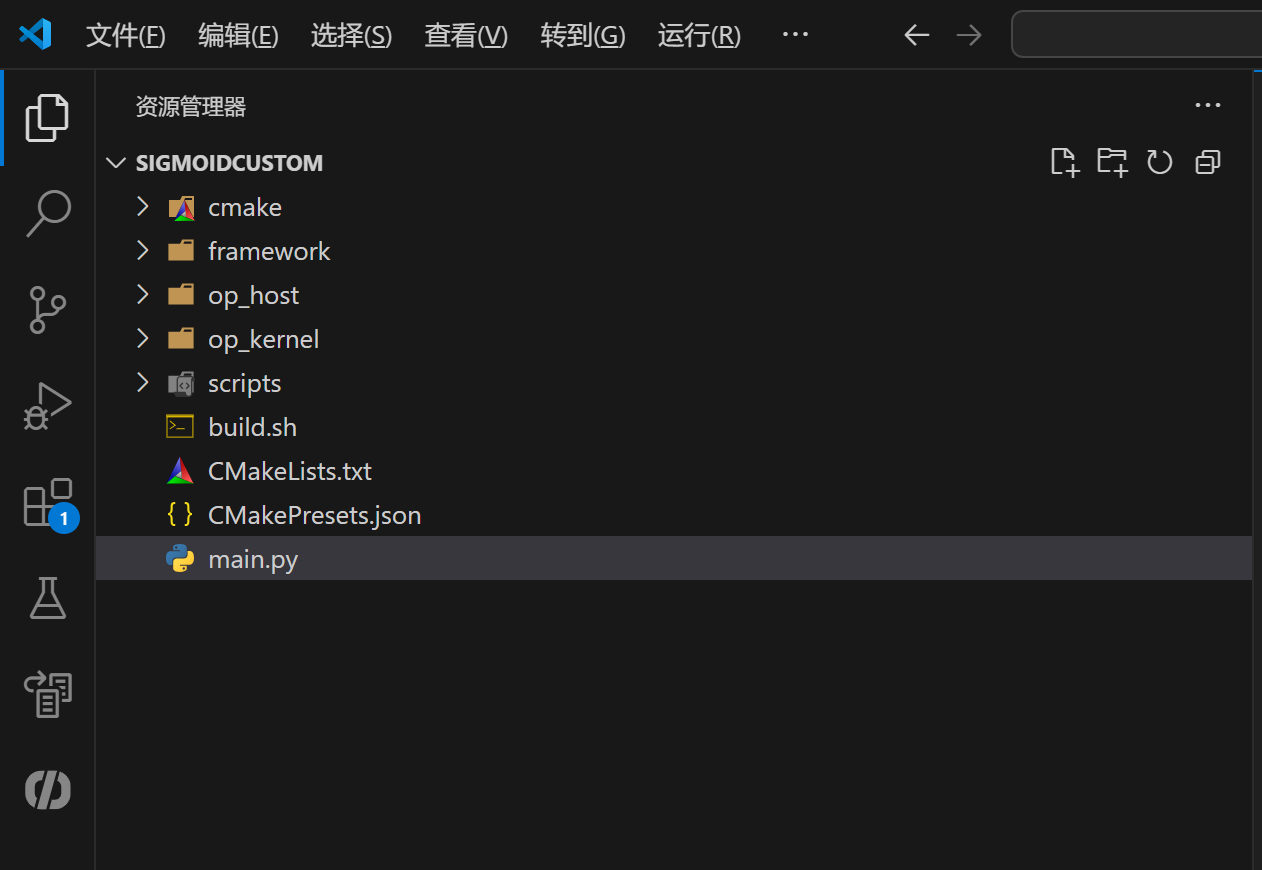Go forward with the right arrow
This screenshot has width=1262, height=870.
pos(968,35)
